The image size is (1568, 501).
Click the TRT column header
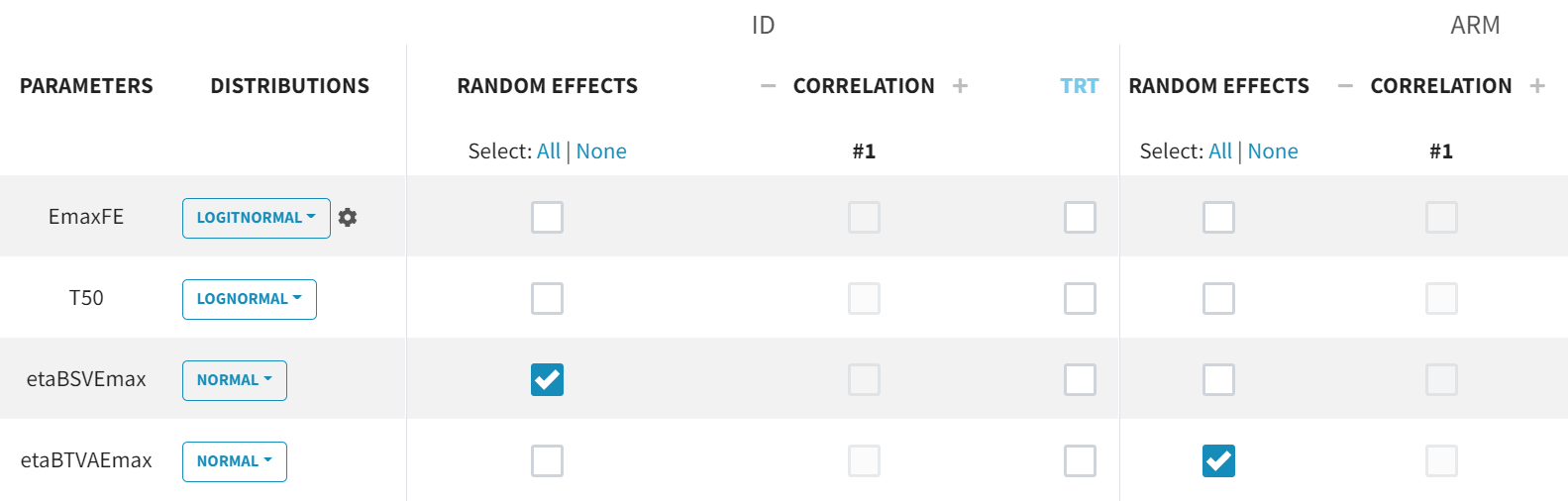(x=1080, y=86)
